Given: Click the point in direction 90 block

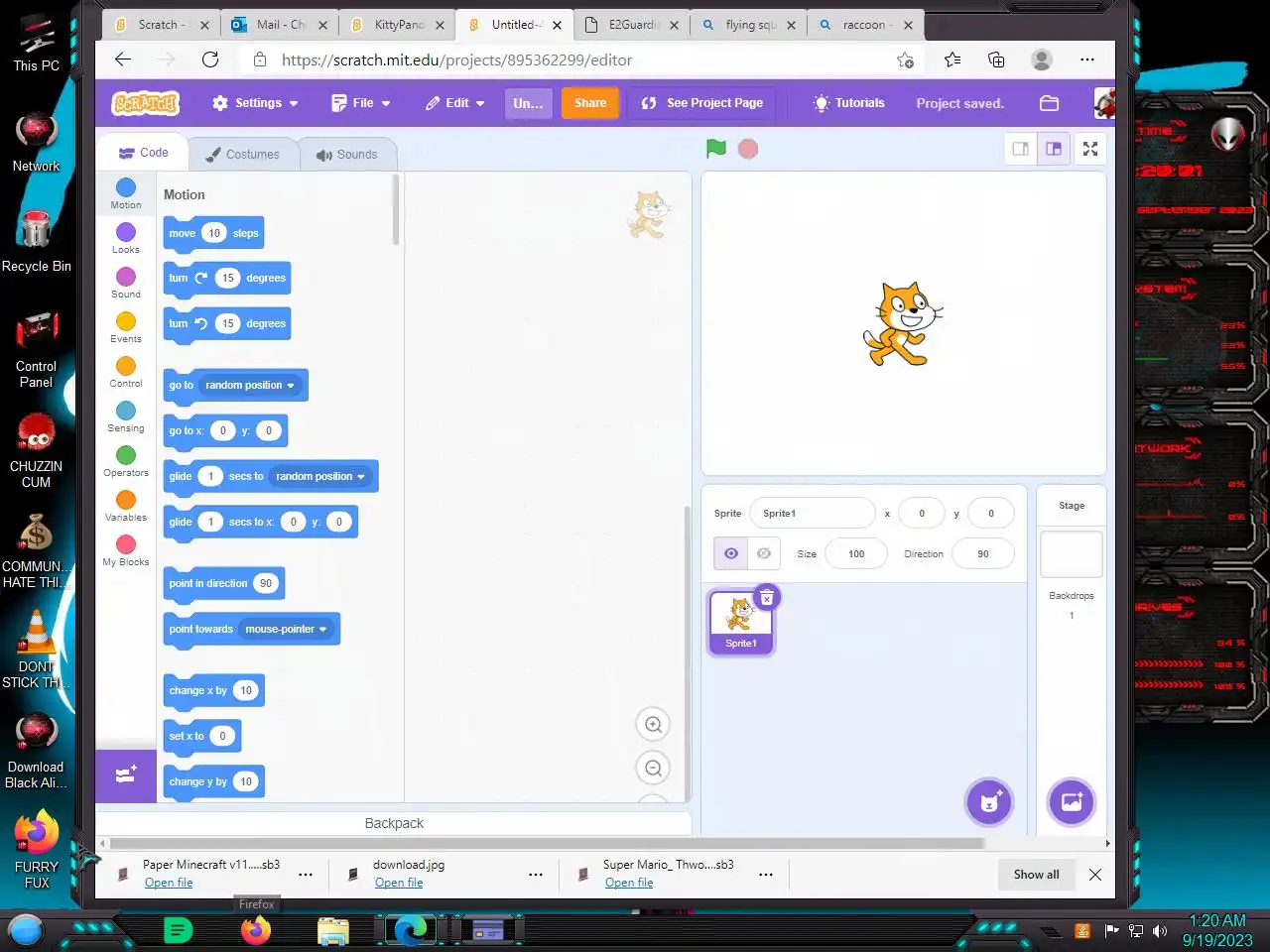Looking at the screenshot, I should click(224, 583).
